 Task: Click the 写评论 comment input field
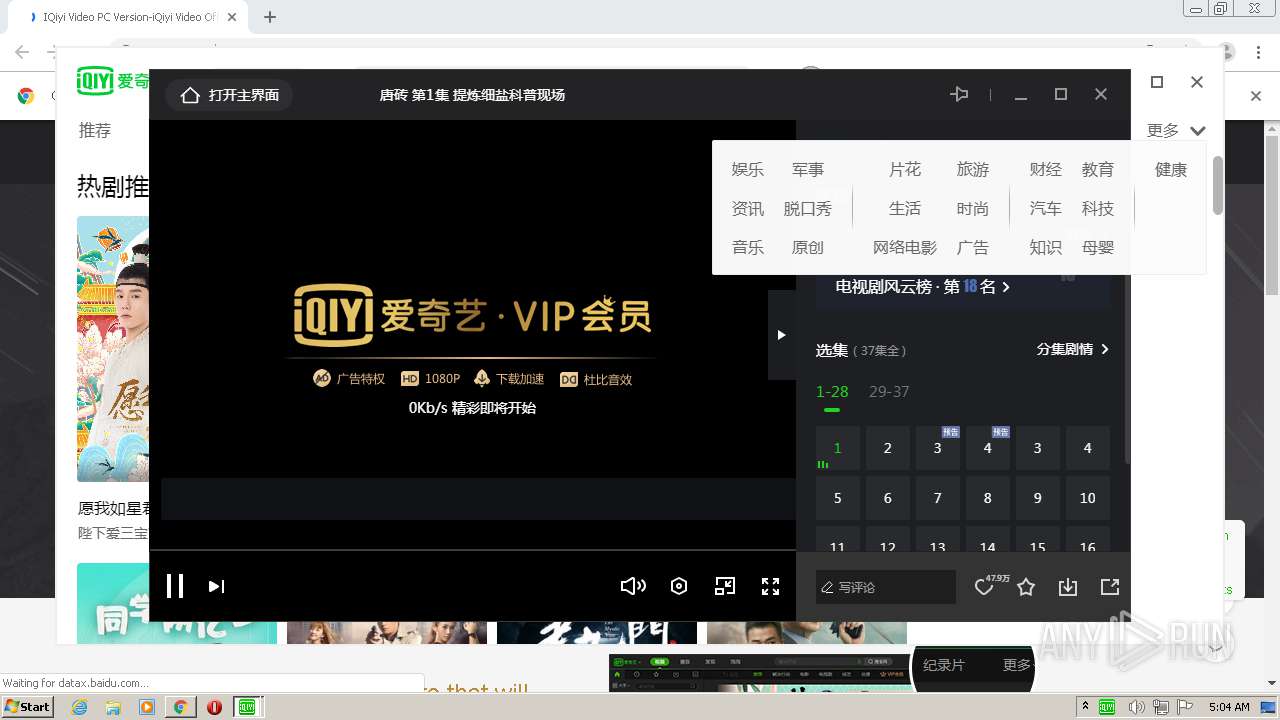click(886, 587)
